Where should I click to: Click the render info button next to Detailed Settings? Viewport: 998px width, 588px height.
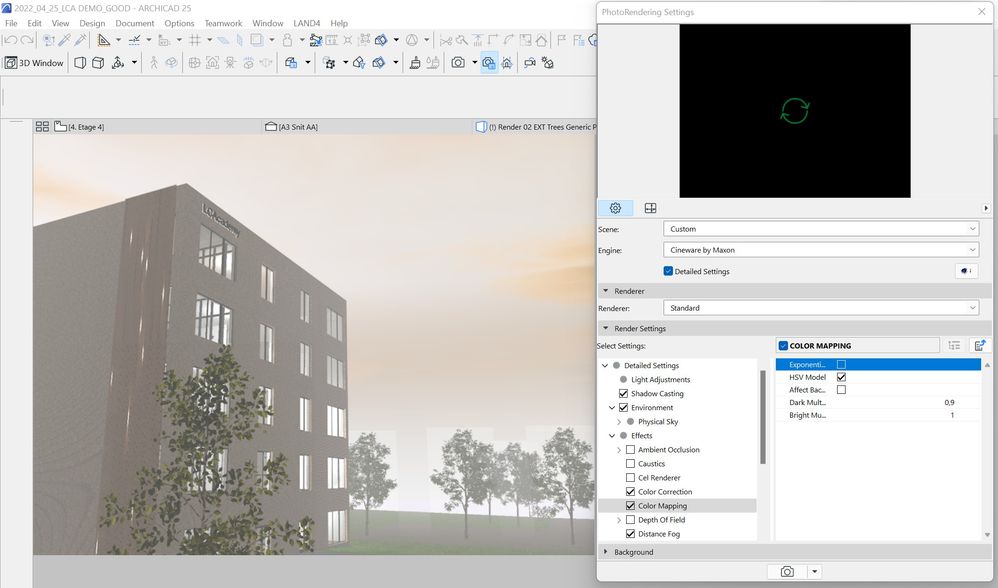click(966, 271)
